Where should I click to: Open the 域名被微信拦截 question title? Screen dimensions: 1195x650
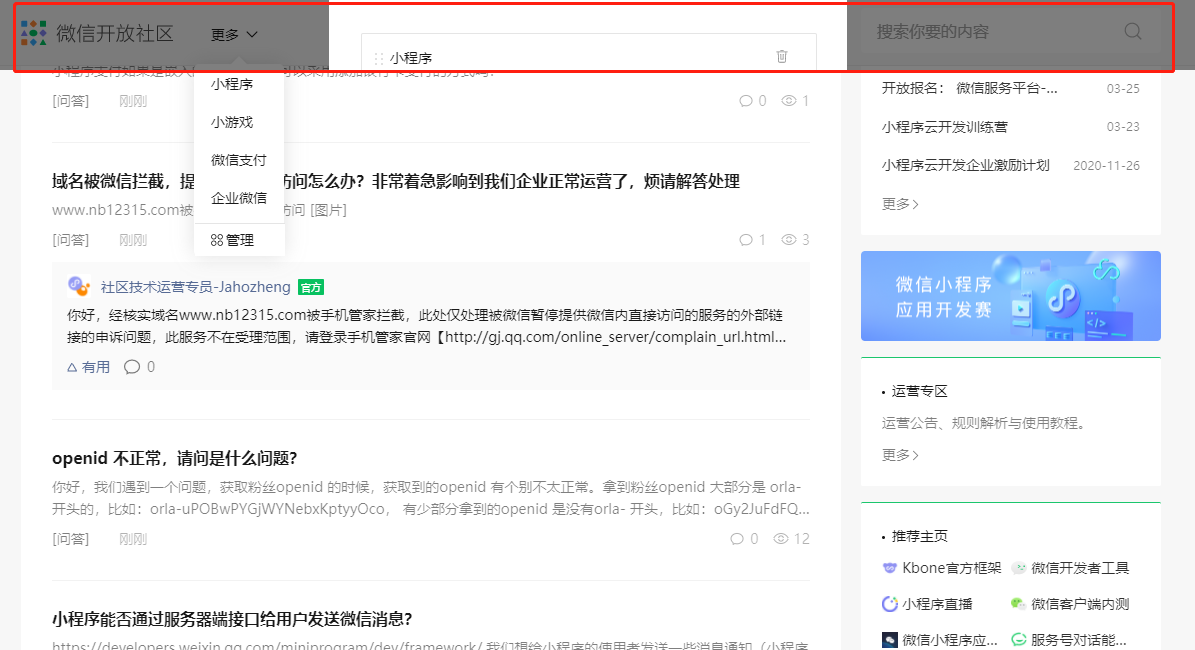coord(396,181)
